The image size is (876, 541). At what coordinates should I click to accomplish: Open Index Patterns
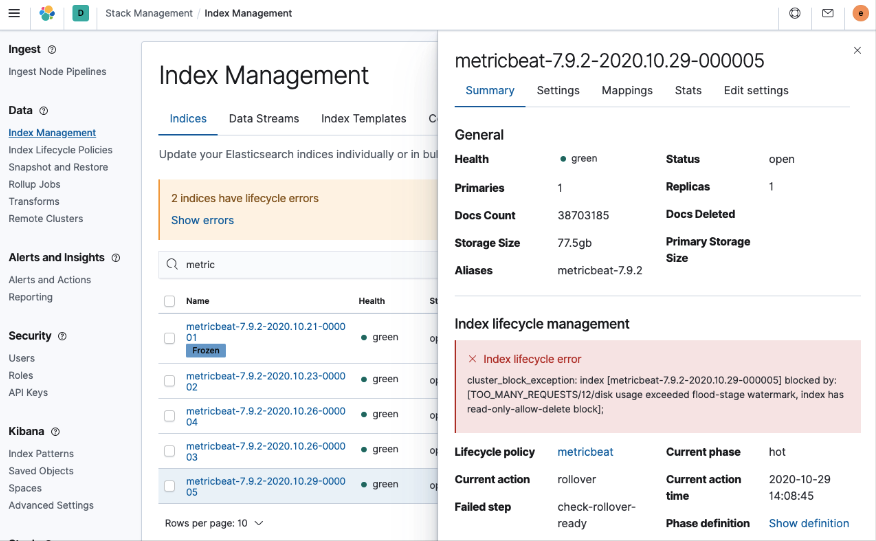(41, 454)
